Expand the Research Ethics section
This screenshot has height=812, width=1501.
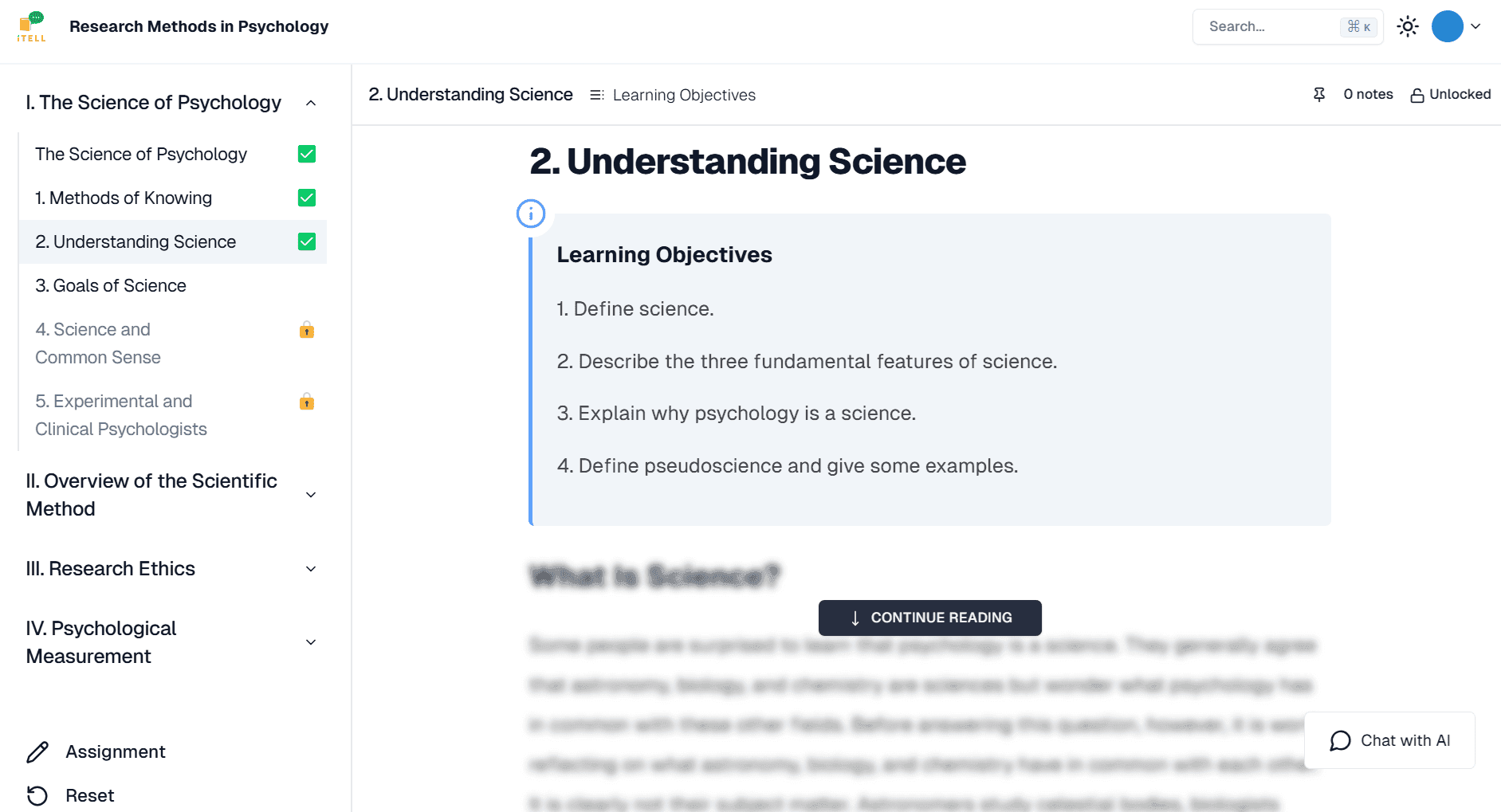311,569
